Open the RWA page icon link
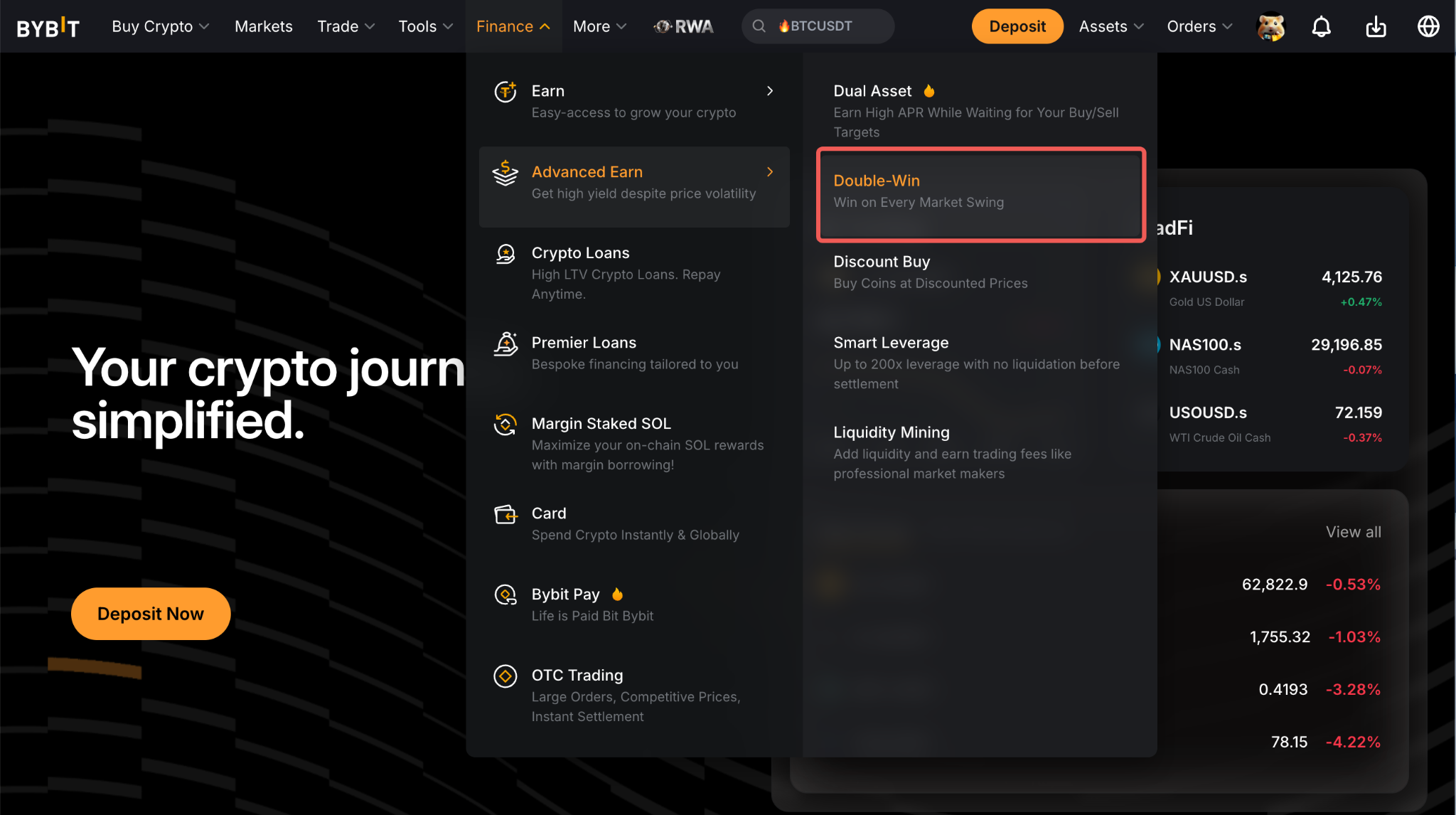This screenshot has width=1456, height=815. tap(683, 26)
